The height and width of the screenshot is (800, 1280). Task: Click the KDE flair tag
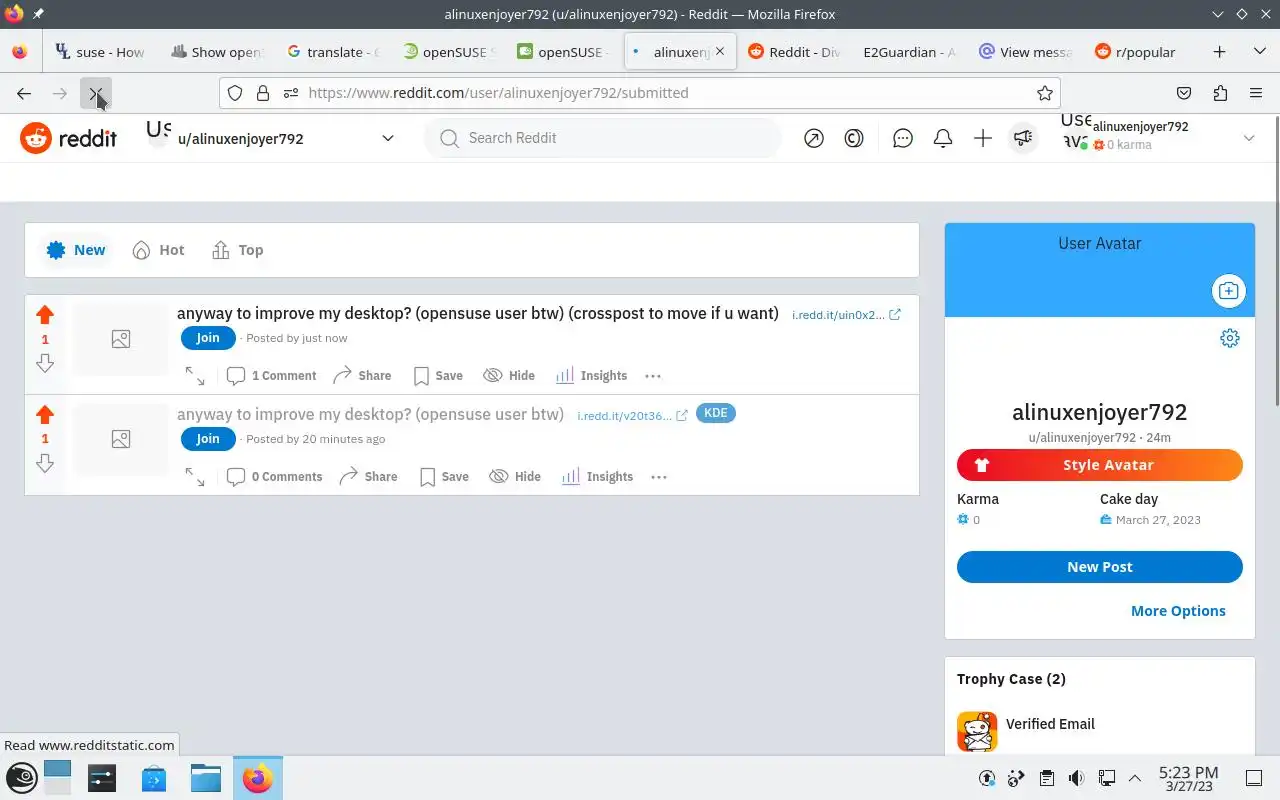(715, 413)
